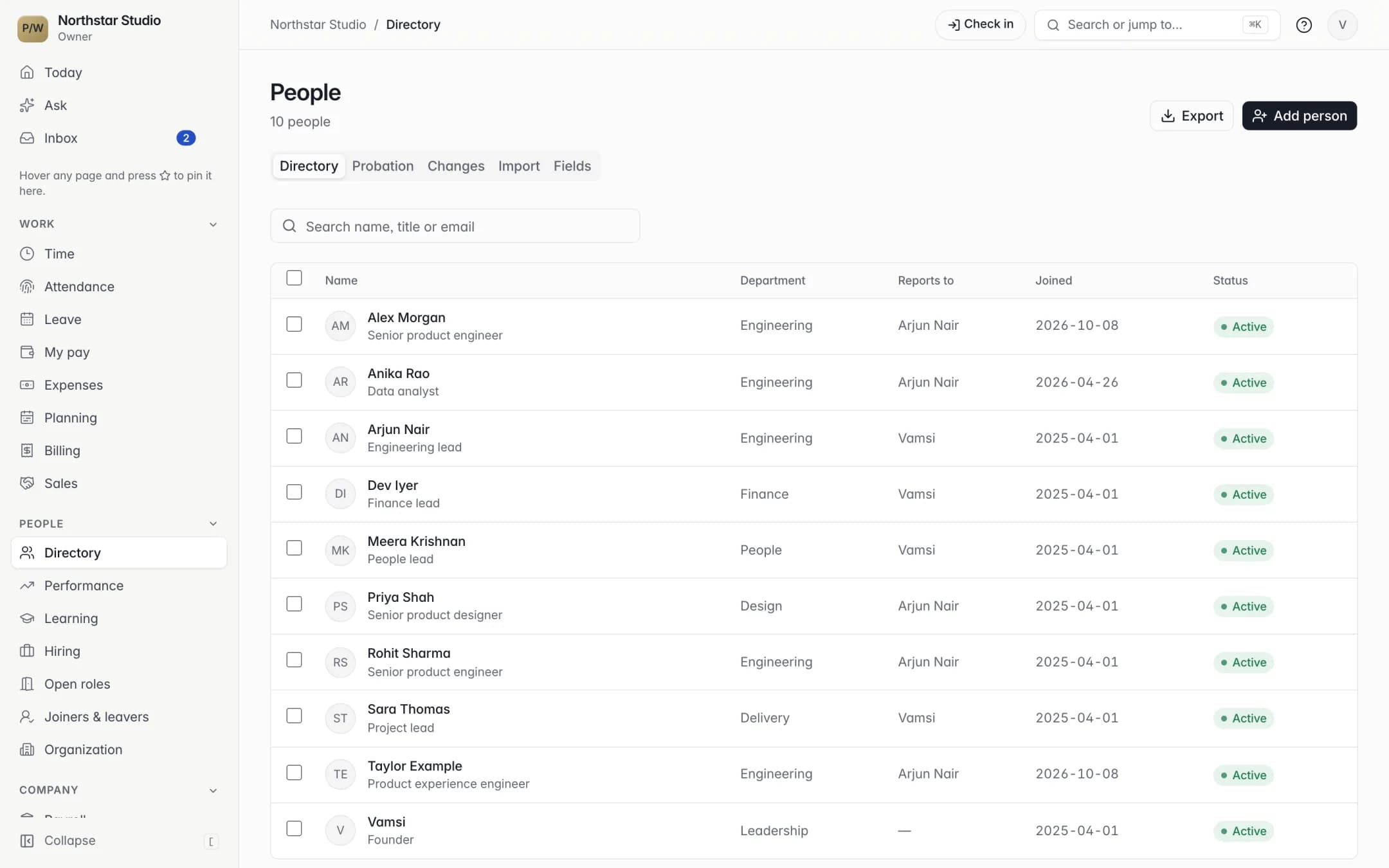1389x868 pixels.
Task: Switch to the Changes tab
Action: [456, 166]
